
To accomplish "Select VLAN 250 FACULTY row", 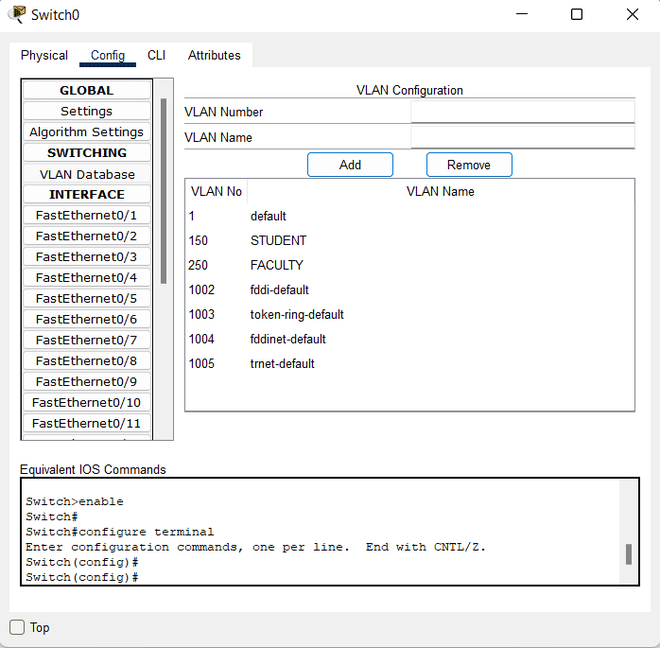I will point(276,265).
